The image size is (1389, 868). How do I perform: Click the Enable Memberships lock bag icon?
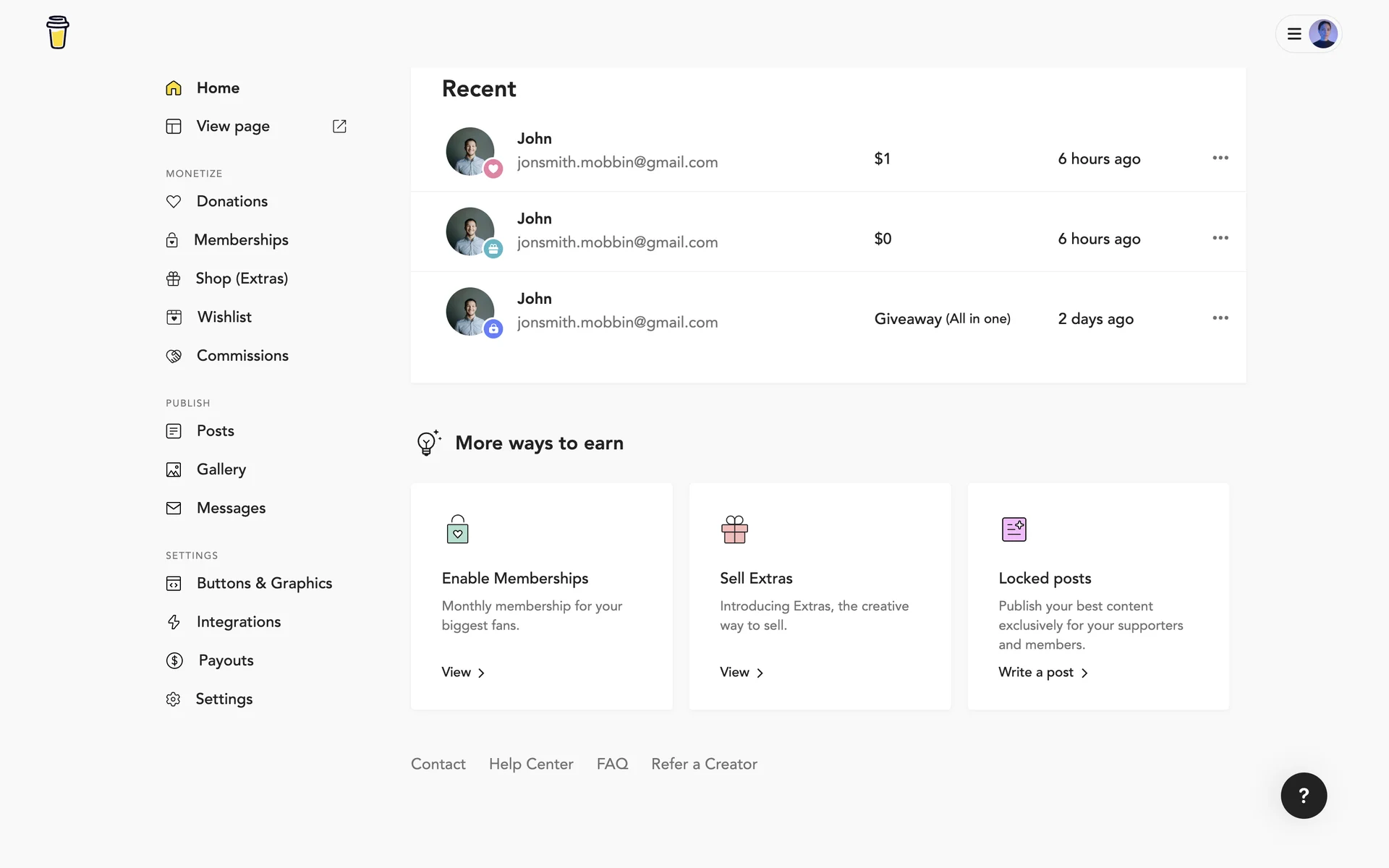[x=457, y=529]
